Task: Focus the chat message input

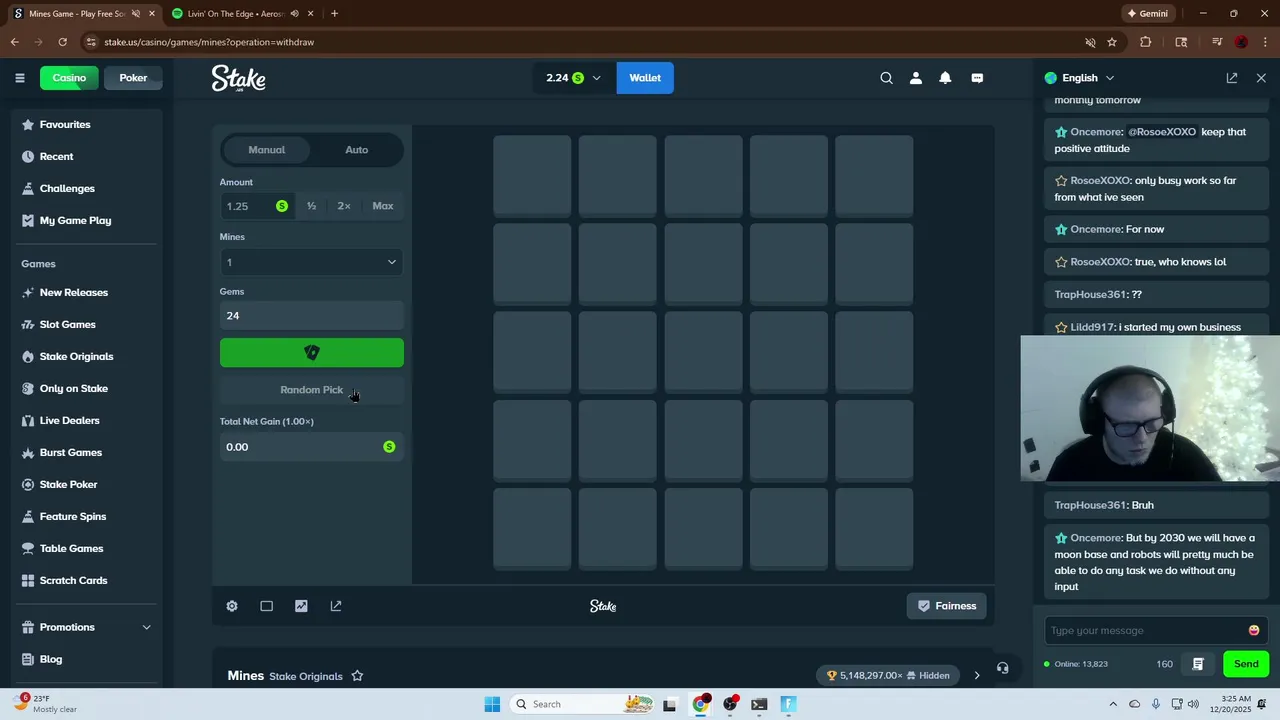Action: (1146, 630)
